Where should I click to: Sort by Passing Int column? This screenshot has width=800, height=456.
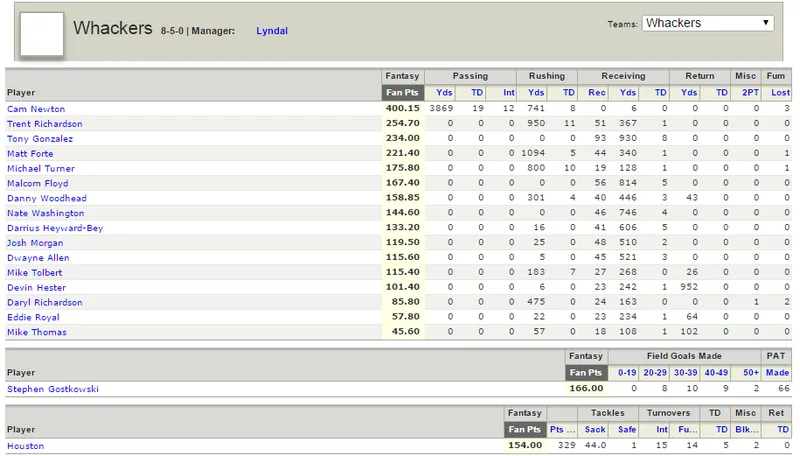coord(509,92)
